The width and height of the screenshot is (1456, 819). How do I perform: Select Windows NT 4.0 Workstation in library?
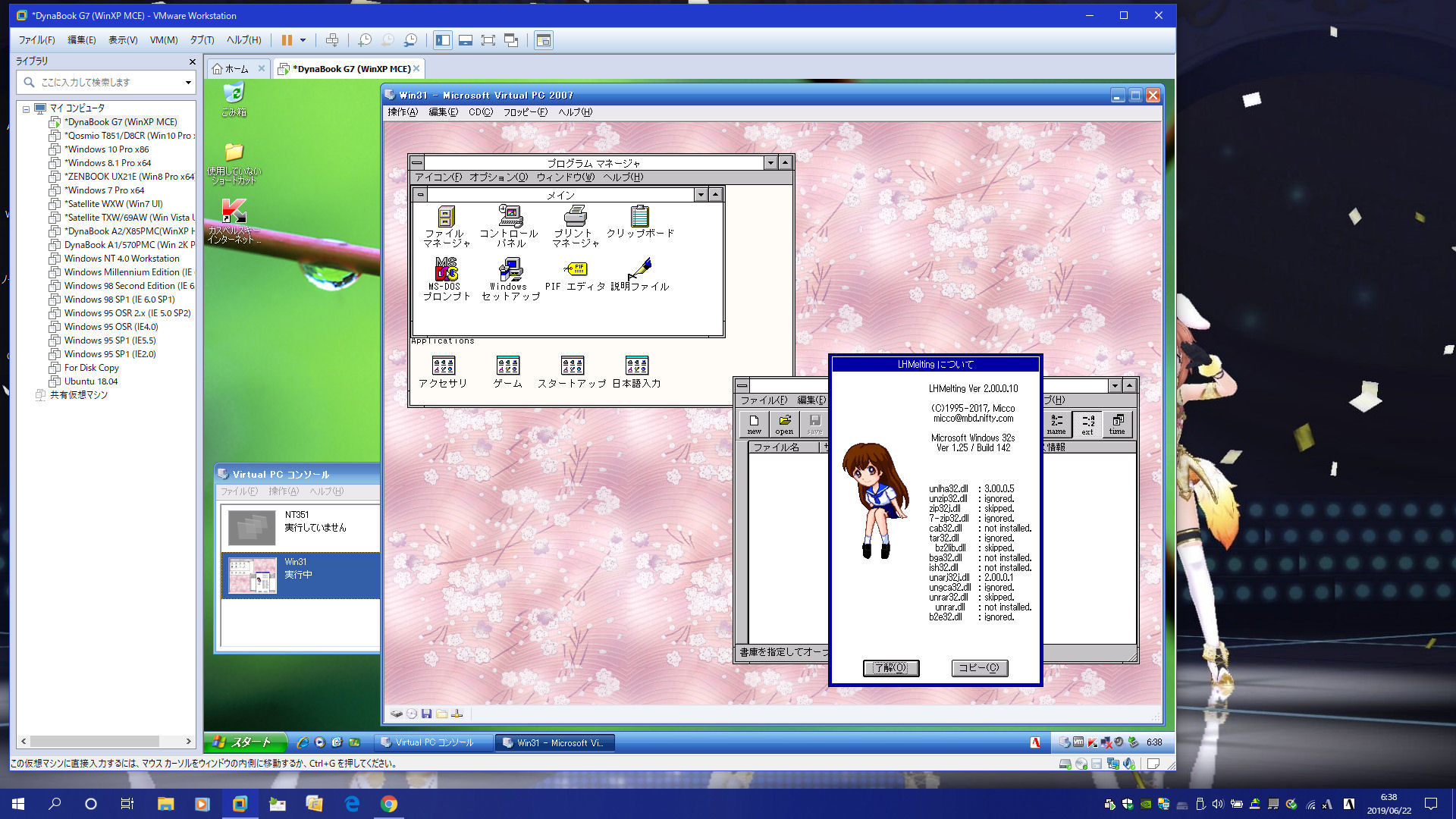pos(121,259)
